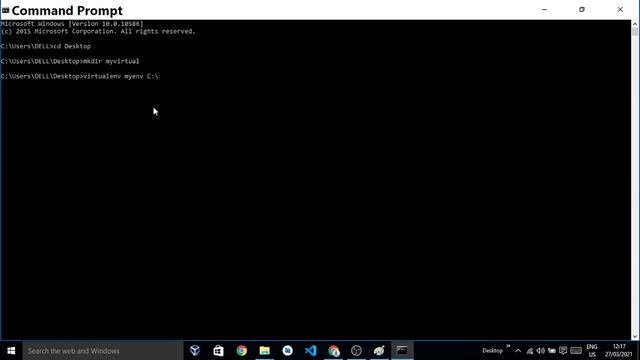640x360 pixels.
Task: Open File Explorer from the taskbar
Action: click(264, 350)
